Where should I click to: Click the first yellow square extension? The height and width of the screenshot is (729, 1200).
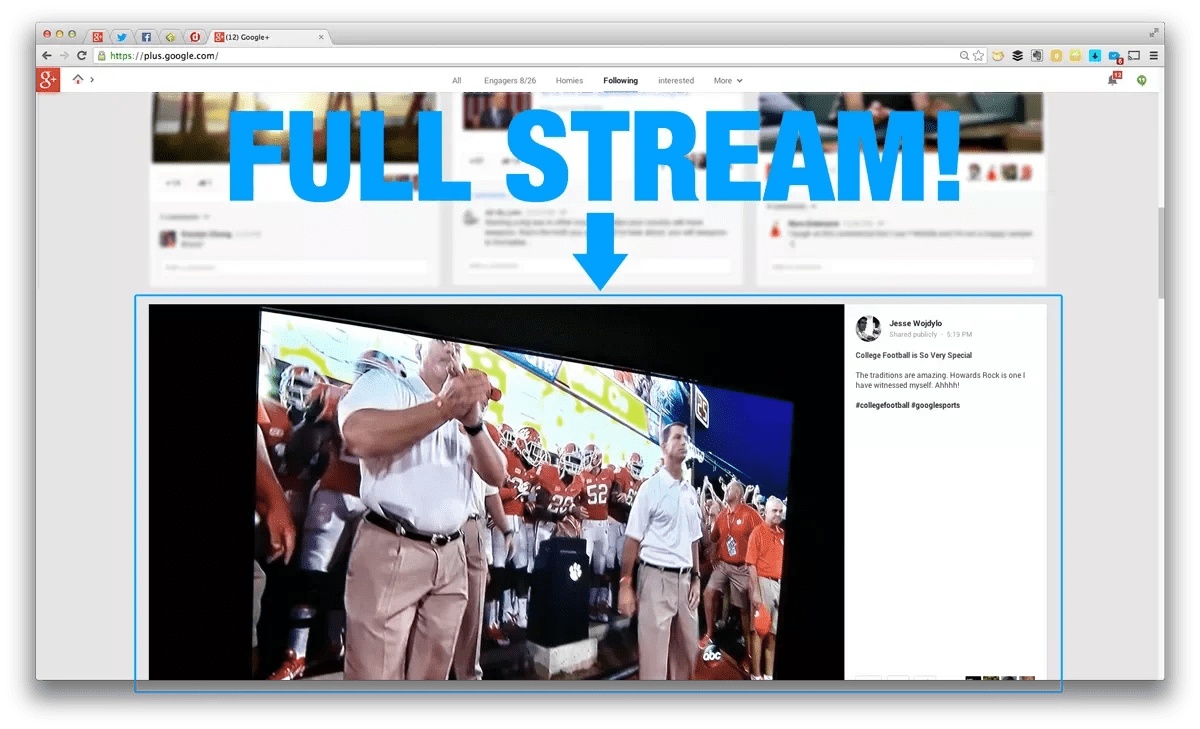pos(1056,56)
